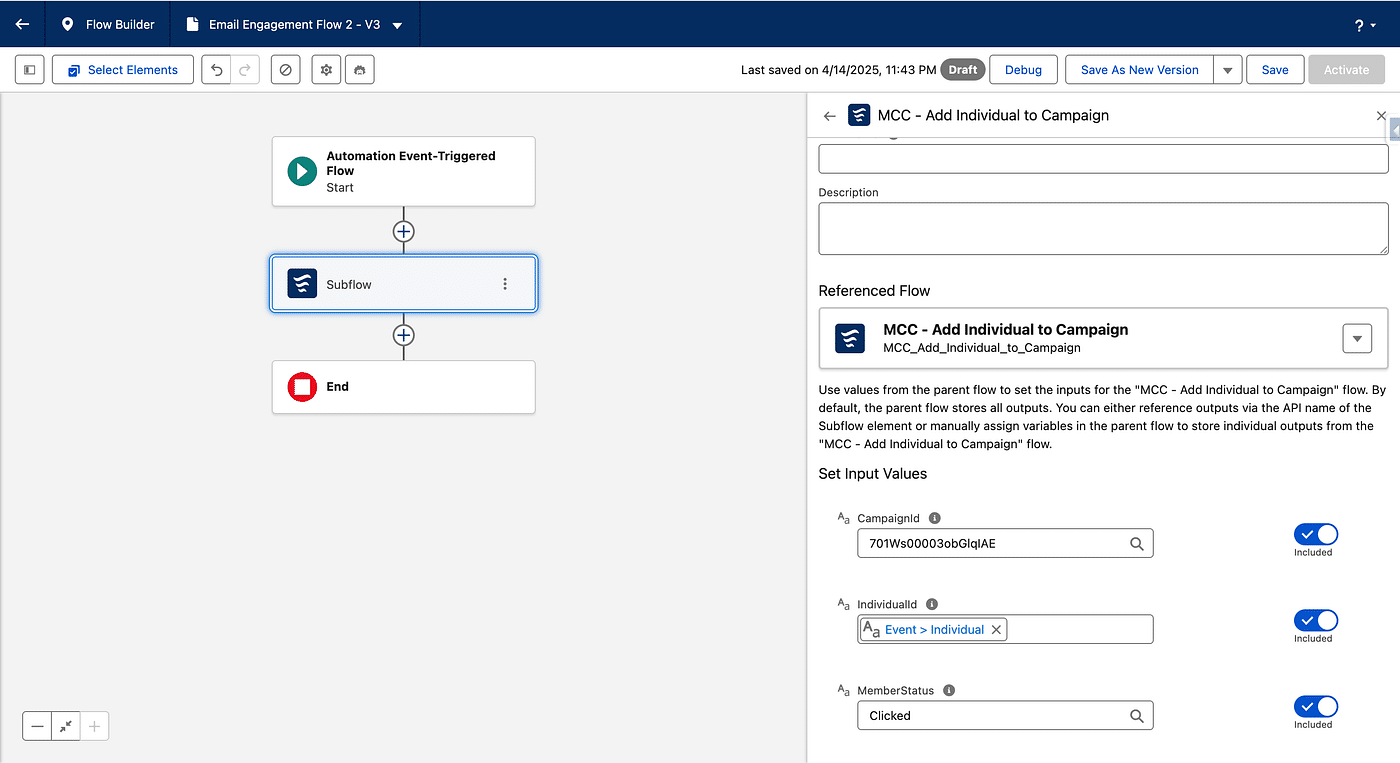Viewport: 1400px width, 763px height.
Task: Click the debug bug icon in toolbar
Action: [360, 70]
